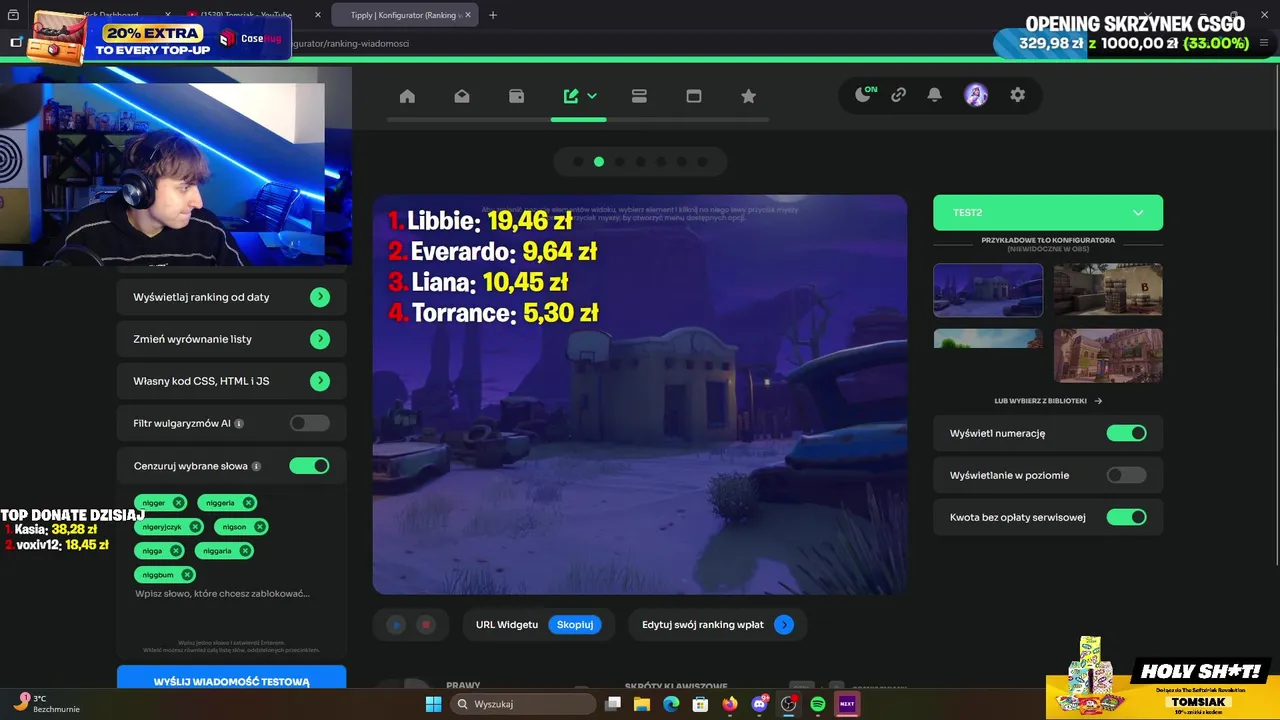Image resolution: width=1280 pixels, height=720 pixels.
Task: Open the user avatar profile
Action: (976, 95)
